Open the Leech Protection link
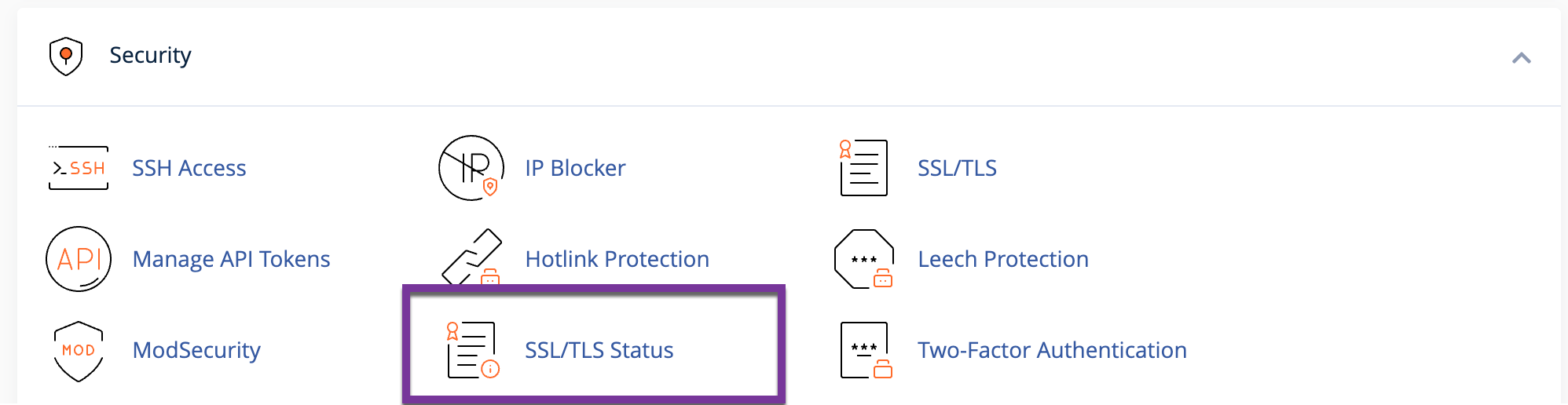The width and height of the screenshot is (1568, 405). pos(1002,259)
